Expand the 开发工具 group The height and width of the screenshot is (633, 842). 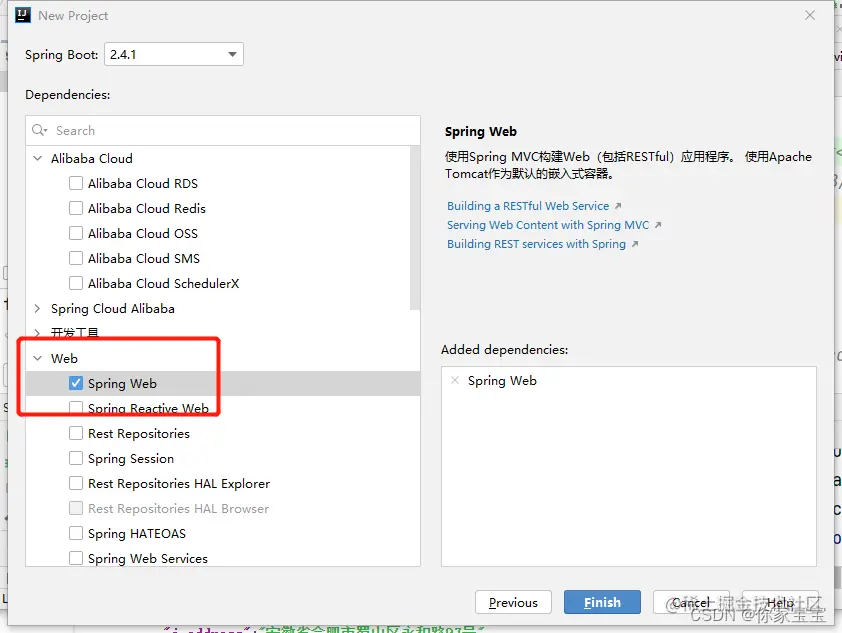coord(38,333)
